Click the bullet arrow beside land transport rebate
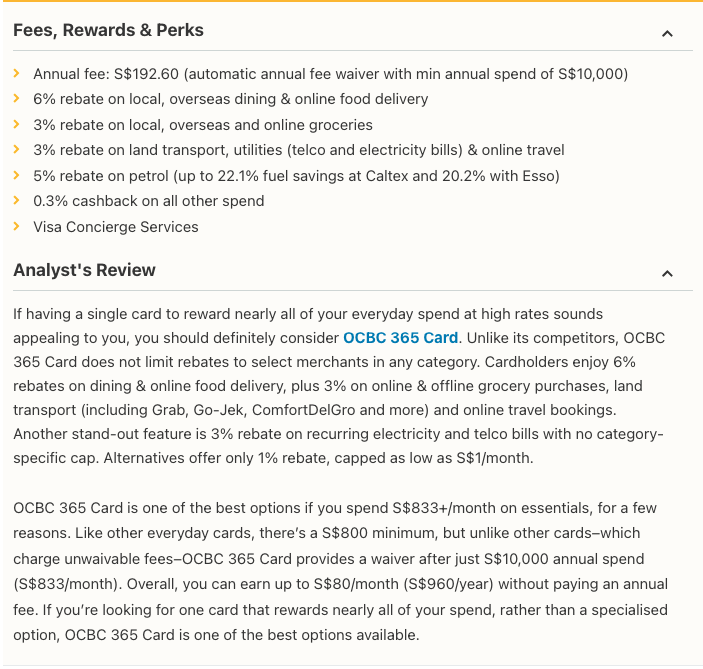The image size is (703, 669). point(17,150)
